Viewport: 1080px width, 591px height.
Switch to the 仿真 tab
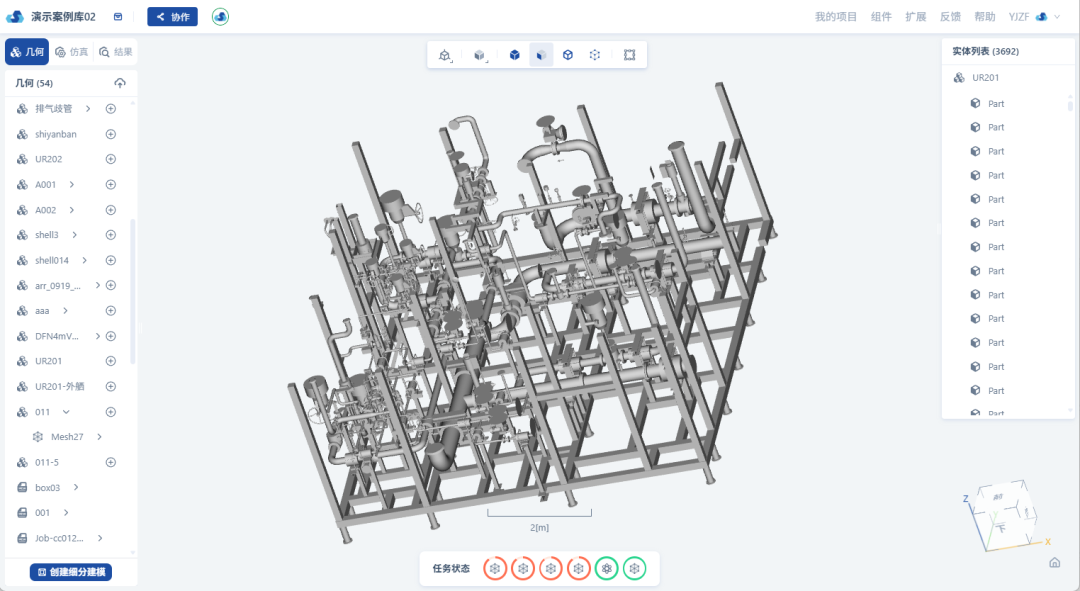pos(72,52)
